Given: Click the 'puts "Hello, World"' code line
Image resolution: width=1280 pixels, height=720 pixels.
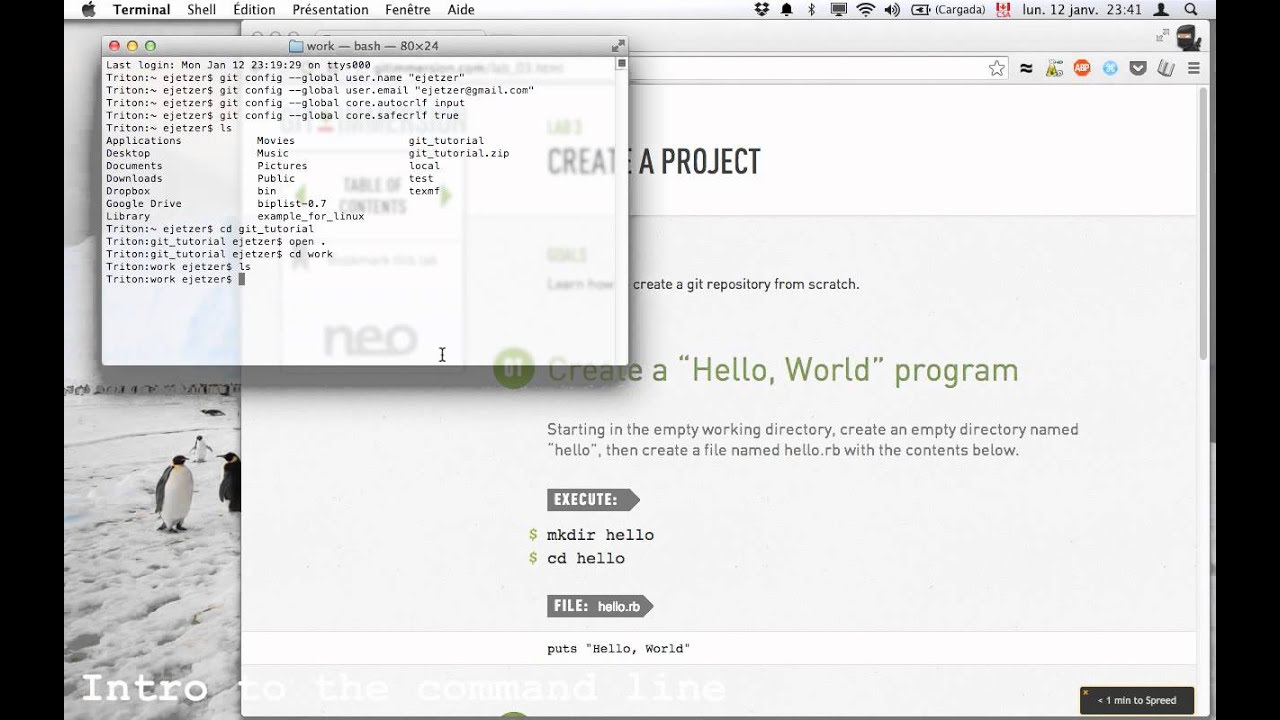Looking at the screenshot, I should pyautogui.click(x=619, y=649).
